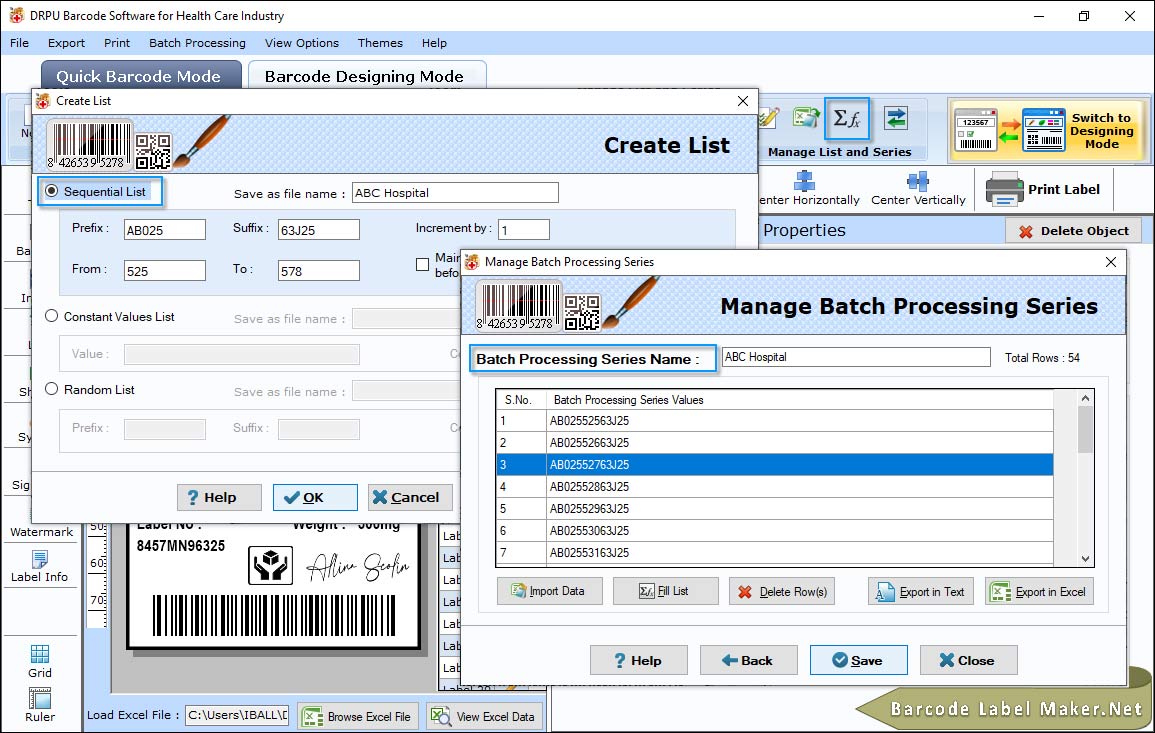Image resolution: width=1155 pixels, height=733 pixels.
Task: Click the swap arrows icon in the toolbar
Action: click(x=896, y=118)
